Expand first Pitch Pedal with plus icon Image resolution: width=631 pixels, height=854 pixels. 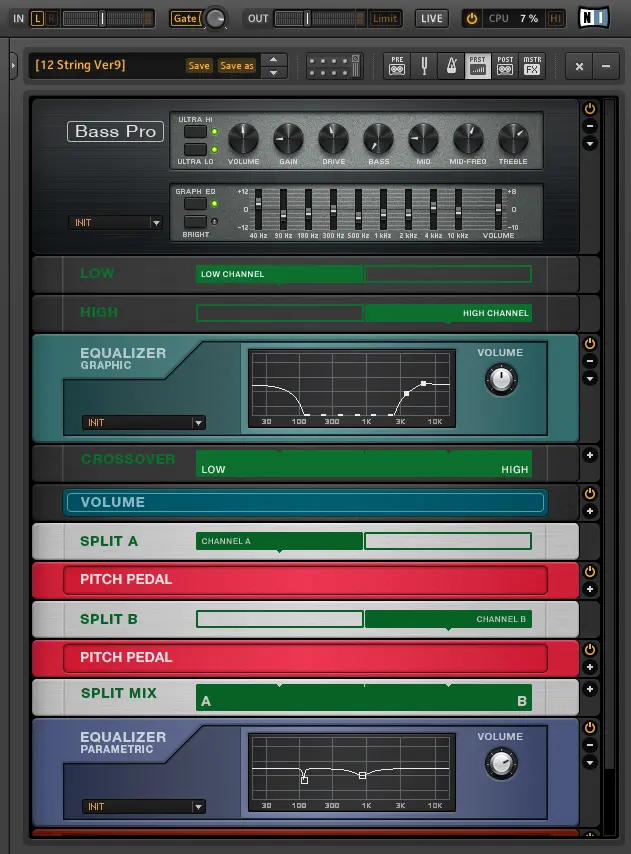[x=590, y=589]
